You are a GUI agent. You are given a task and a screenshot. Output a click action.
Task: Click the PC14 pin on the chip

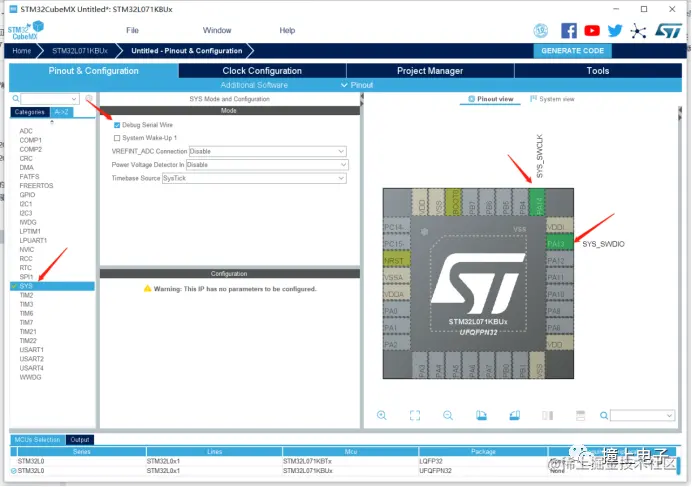pyautogui.click(x=397, y=227)
